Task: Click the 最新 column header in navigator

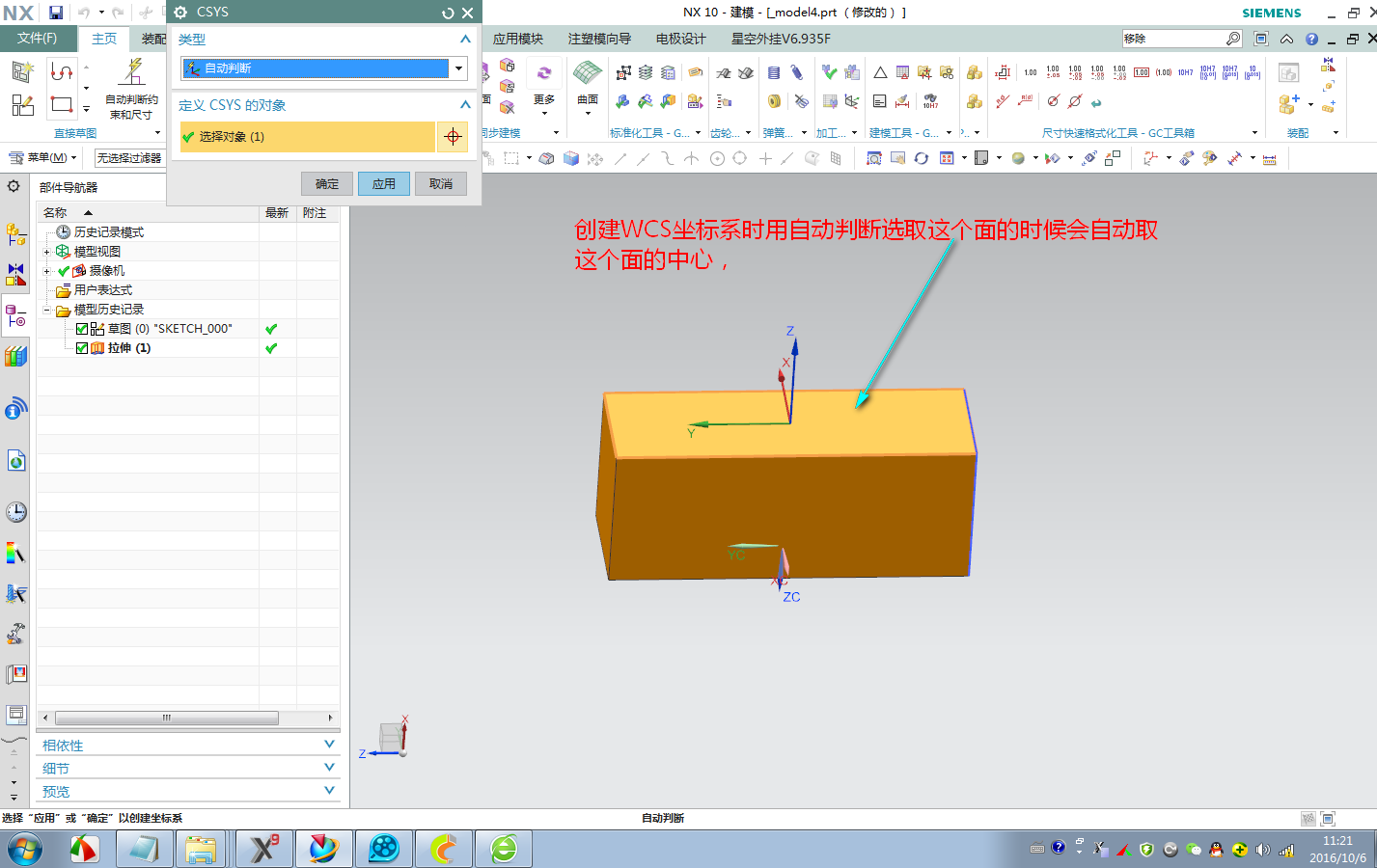Action: coord(277,212)
